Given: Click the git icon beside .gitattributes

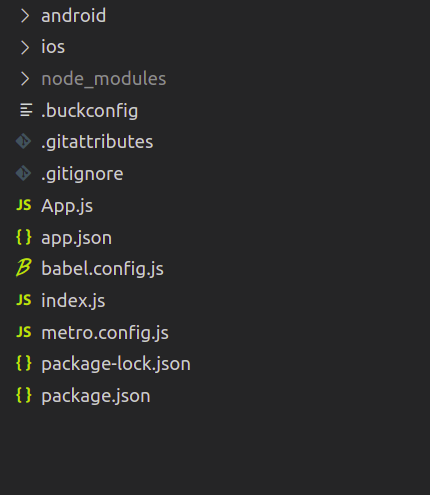Looking at the screenshot, I should pos(23,141).
